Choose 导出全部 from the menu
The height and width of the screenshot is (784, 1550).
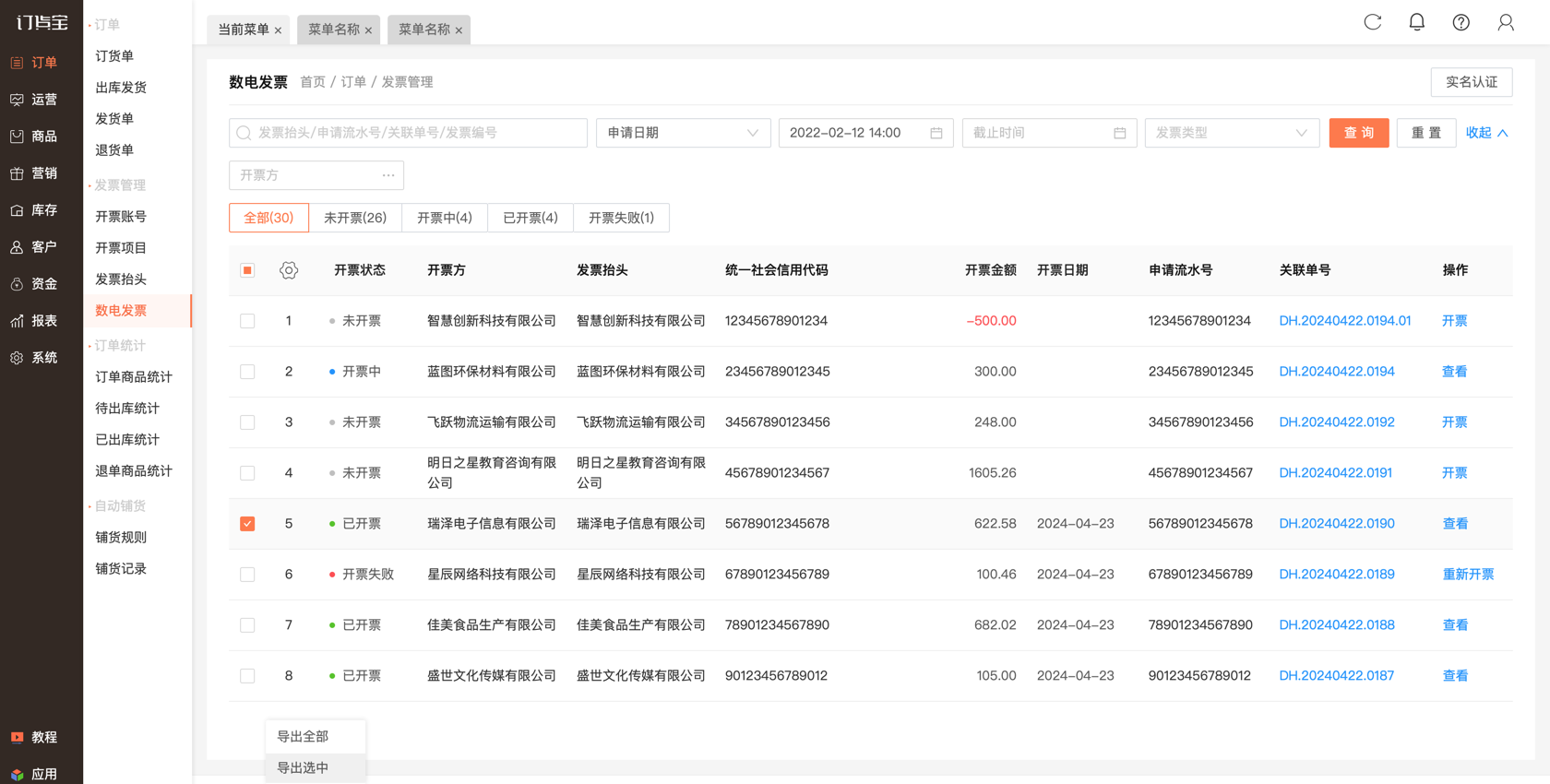pos(316,737)
